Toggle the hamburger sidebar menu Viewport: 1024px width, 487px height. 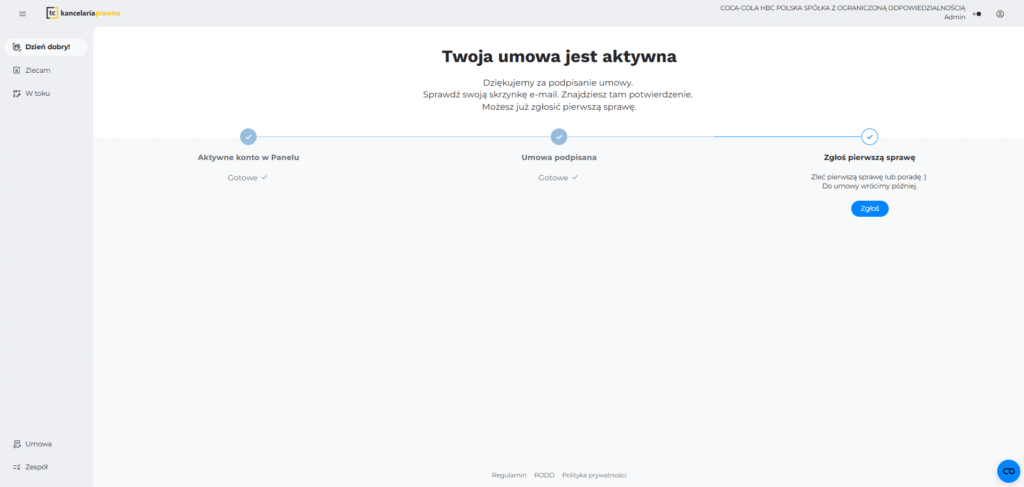[x=22, y=13]
